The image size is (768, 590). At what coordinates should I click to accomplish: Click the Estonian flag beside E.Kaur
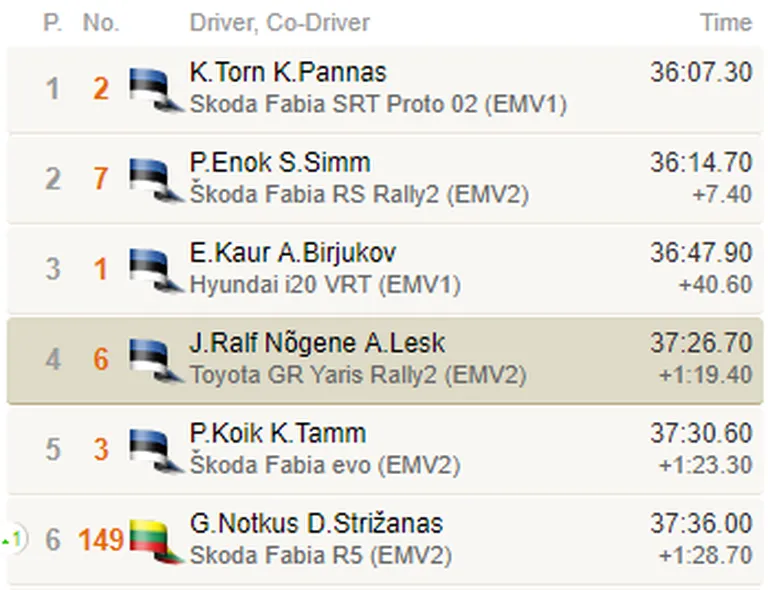tap(157, 271)
